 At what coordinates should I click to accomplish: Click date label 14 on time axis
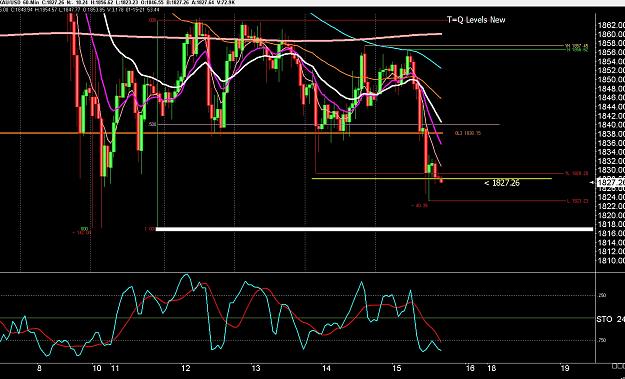[326, 368]
